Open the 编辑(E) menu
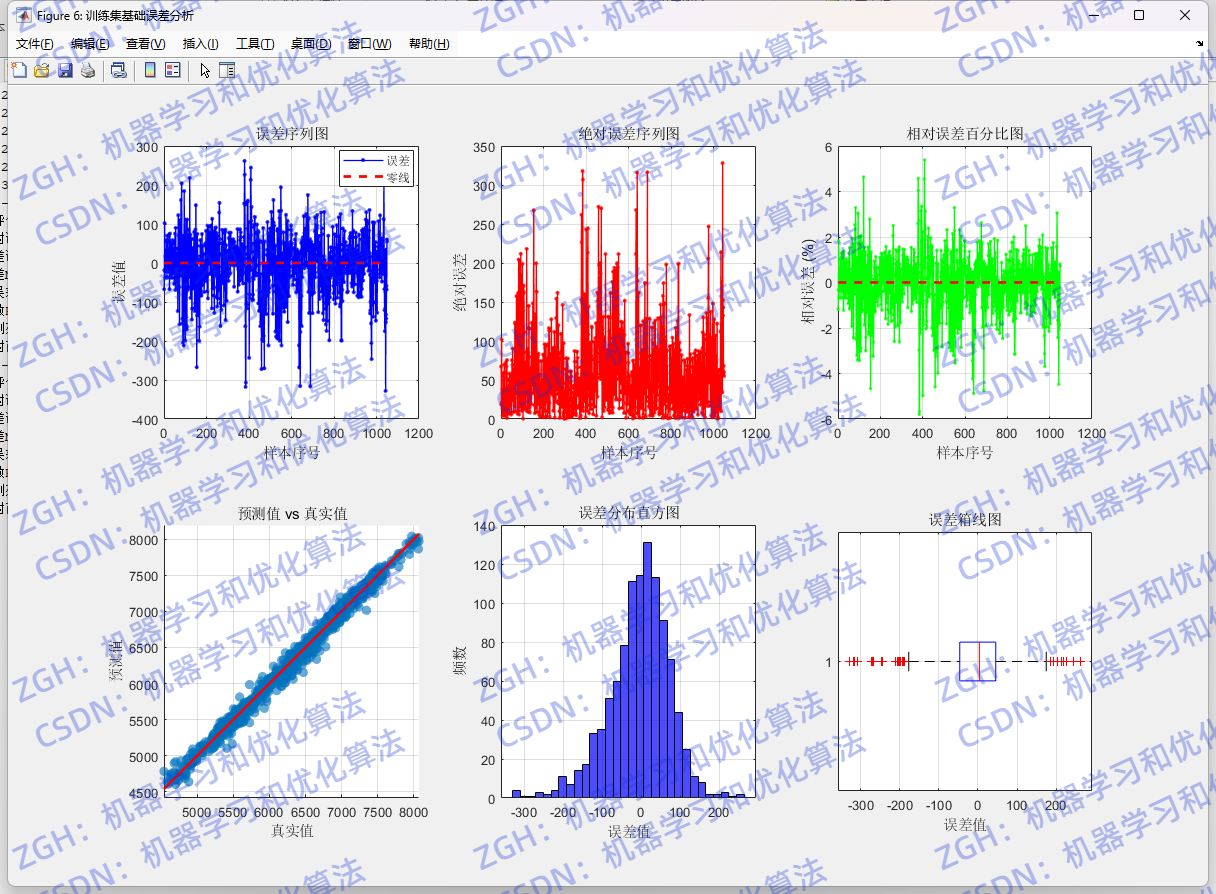 point(90,44)
